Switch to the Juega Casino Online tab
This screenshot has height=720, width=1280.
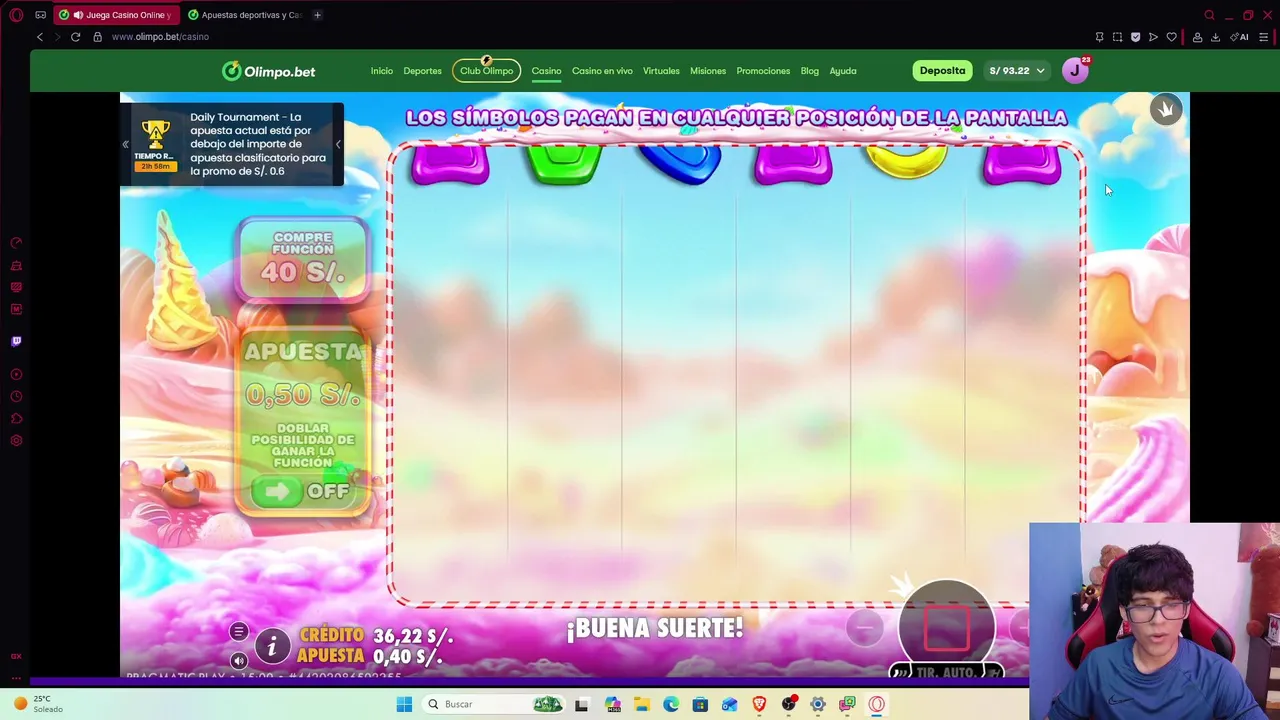(116, 15)
